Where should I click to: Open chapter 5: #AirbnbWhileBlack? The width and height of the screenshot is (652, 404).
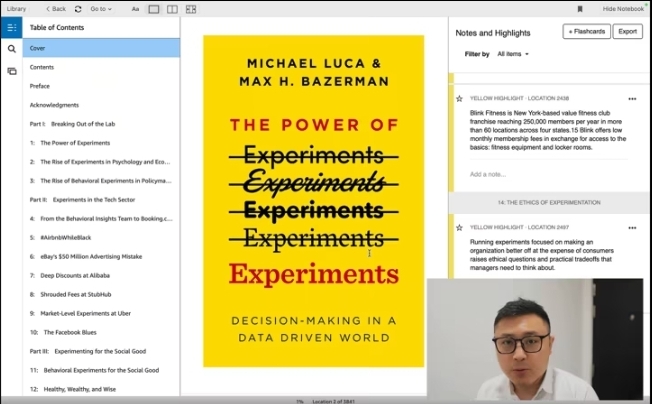(101, 237)
